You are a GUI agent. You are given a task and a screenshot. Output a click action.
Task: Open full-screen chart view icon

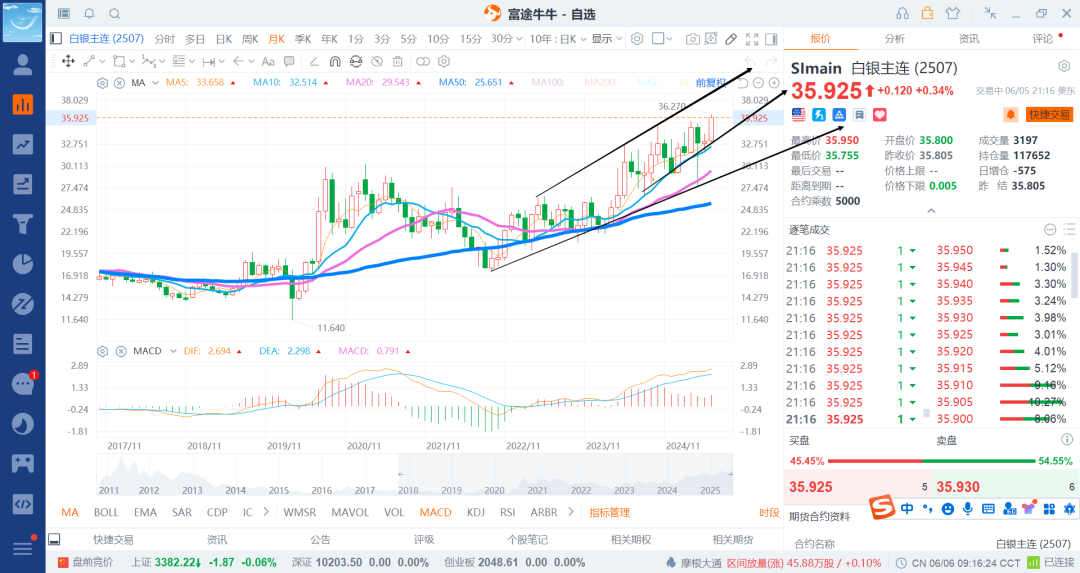pos(752,39)
